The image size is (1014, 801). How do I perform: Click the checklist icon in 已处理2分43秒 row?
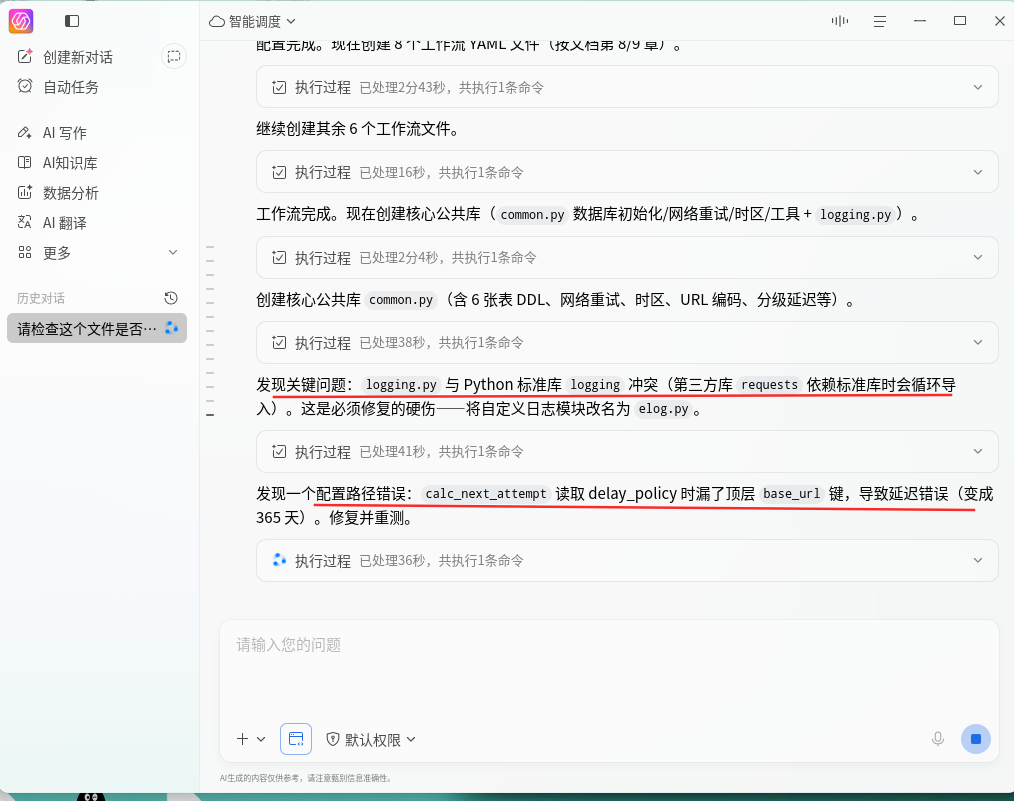click(279, 87)
